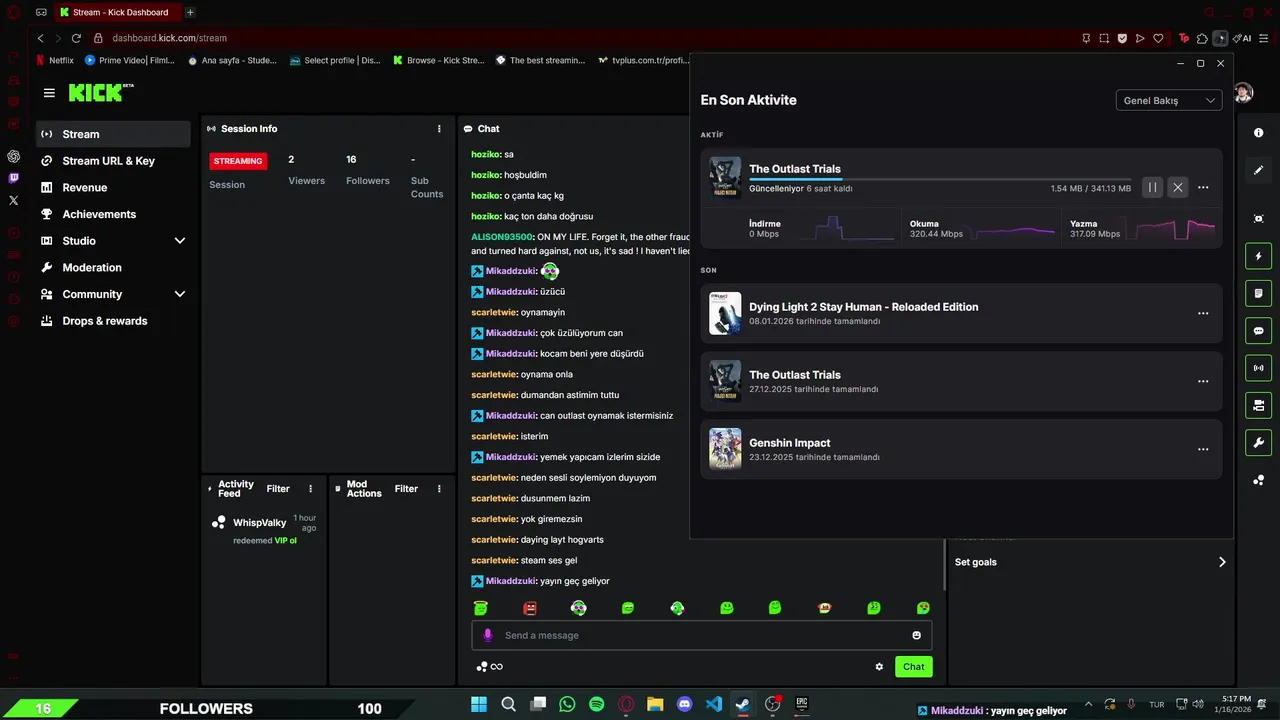Screen dimensions: 1280x720
Task: Cancel The Outlast Trials update
Action: coord(1178,187)
